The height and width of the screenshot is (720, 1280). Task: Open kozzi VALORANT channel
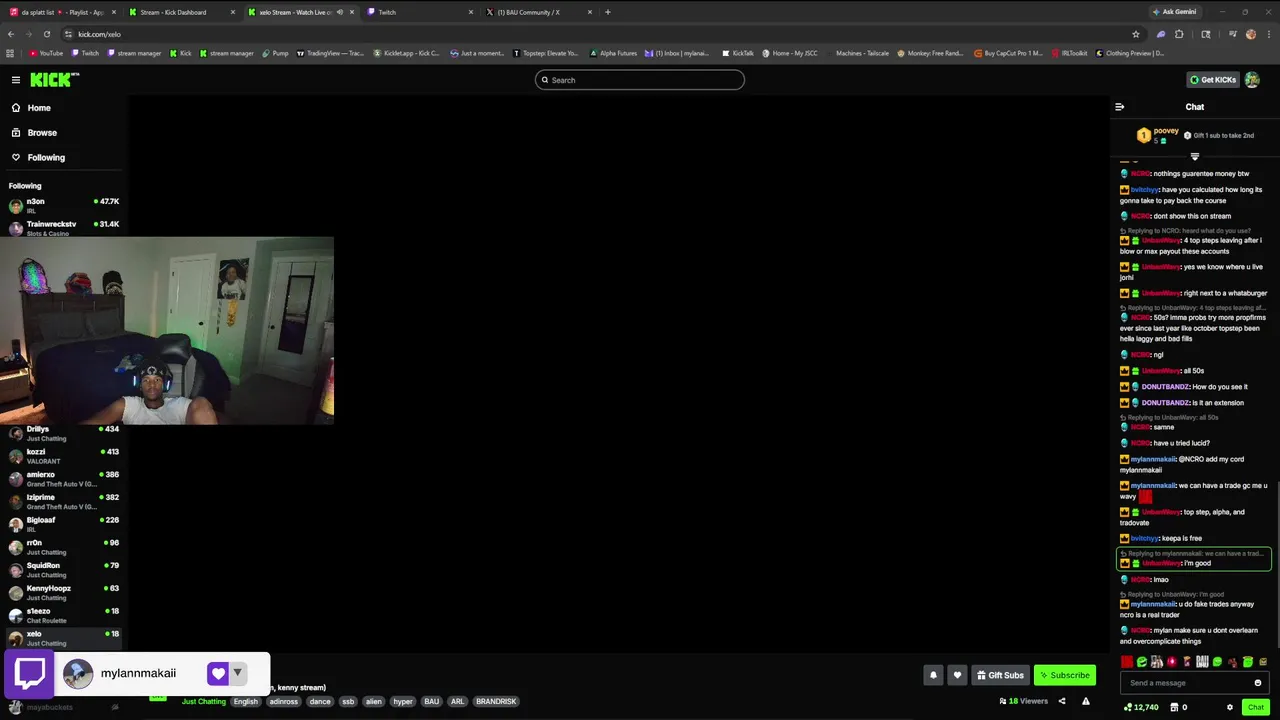point(62,456)
